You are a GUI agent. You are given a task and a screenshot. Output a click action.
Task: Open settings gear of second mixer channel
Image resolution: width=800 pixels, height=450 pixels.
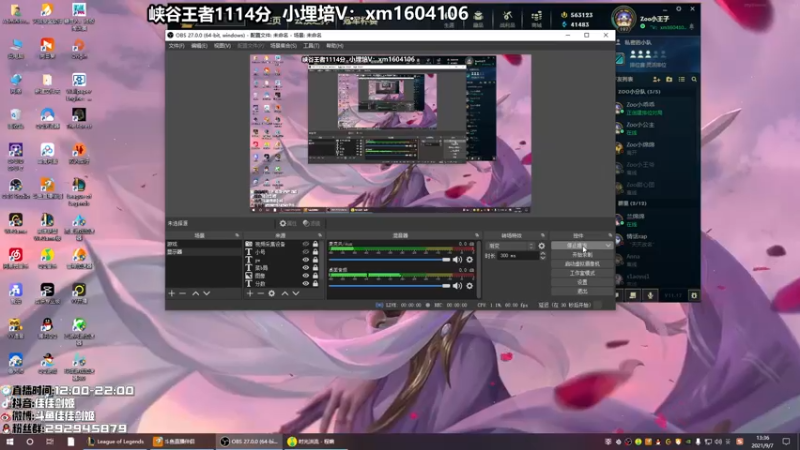coord(470,286)
